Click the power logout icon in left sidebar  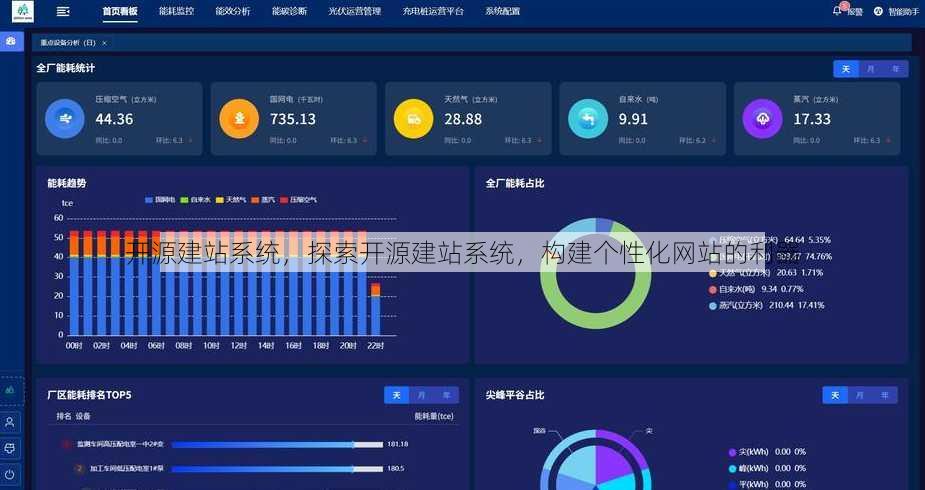10,475
